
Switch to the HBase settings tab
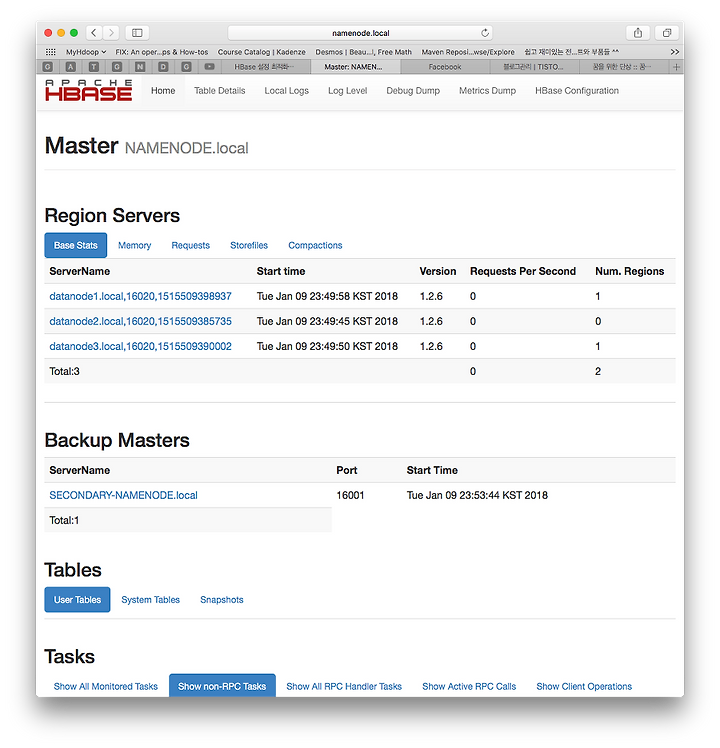264,67
